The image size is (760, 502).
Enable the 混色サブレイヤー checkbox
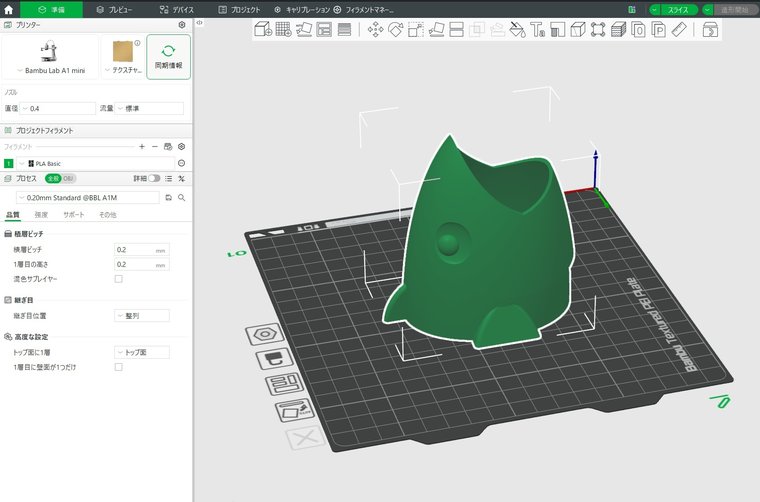[118, 279]
